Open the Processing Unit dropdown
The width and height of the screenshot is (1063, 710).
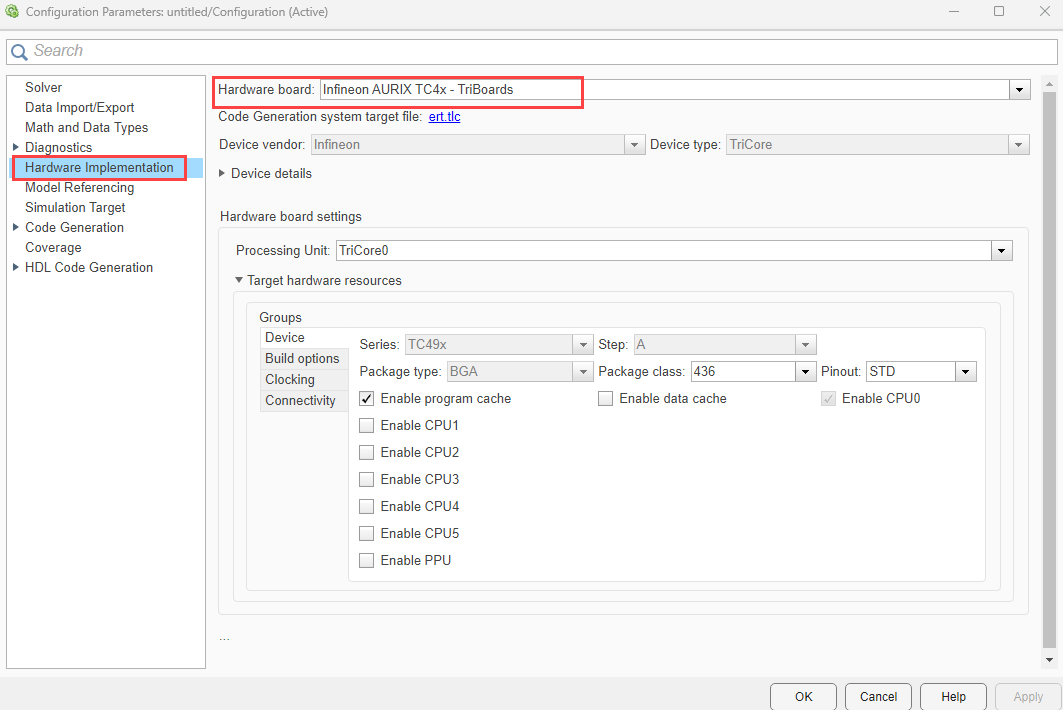[1001, 250]
